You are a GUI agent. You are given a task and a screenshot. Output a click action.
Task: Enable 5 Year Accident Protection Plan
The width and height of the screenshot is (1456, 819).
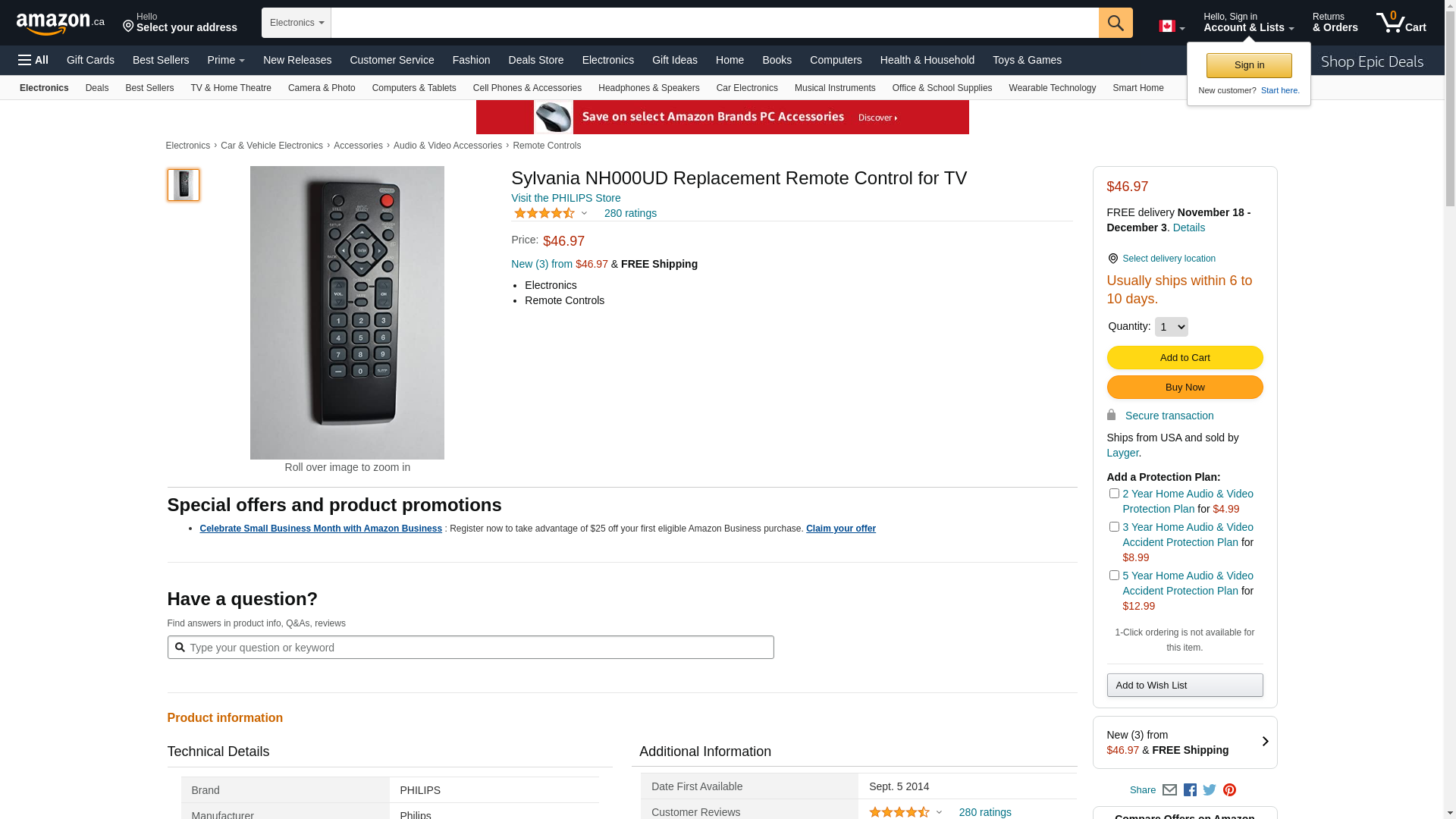[x=1114, y=576]
